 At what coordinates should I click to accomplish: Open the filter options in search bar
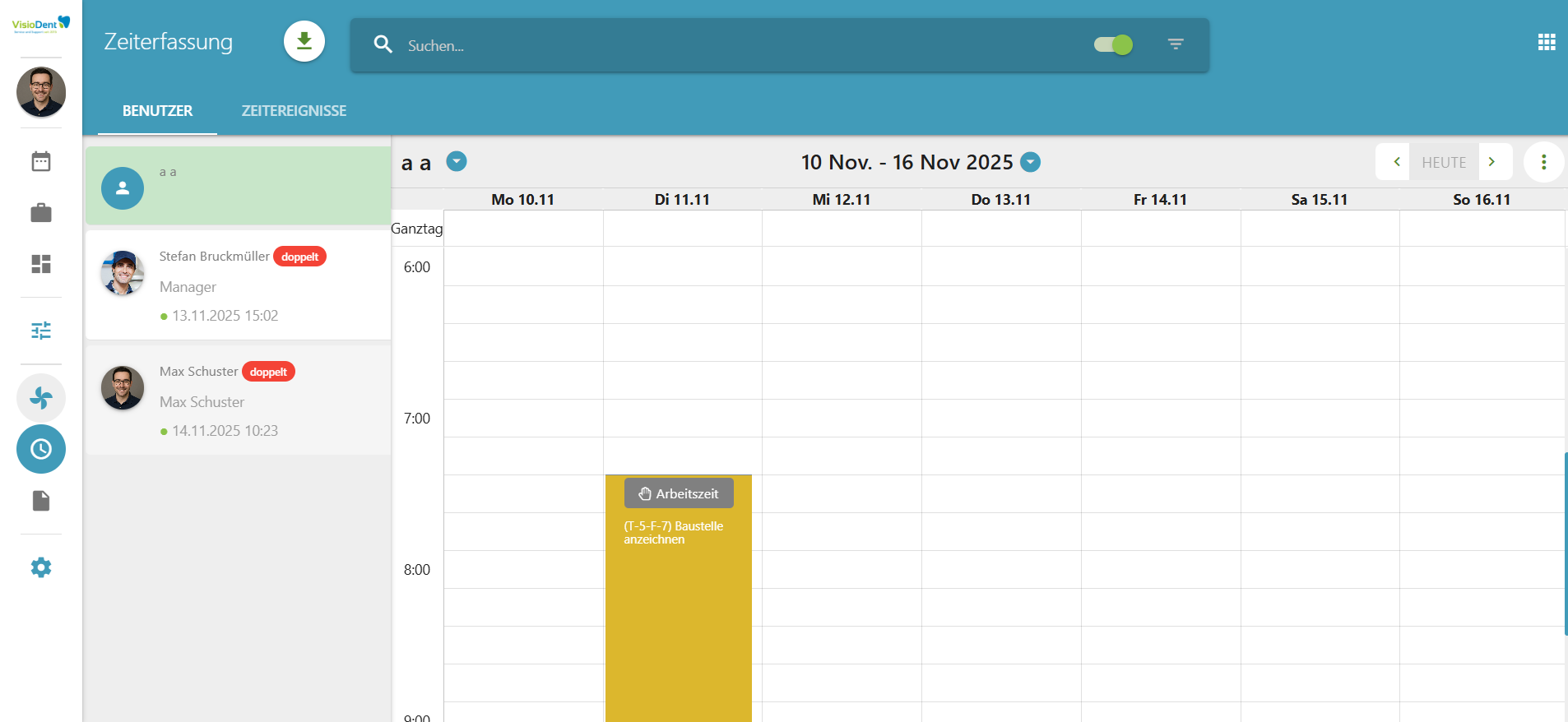click(1176, 44)
